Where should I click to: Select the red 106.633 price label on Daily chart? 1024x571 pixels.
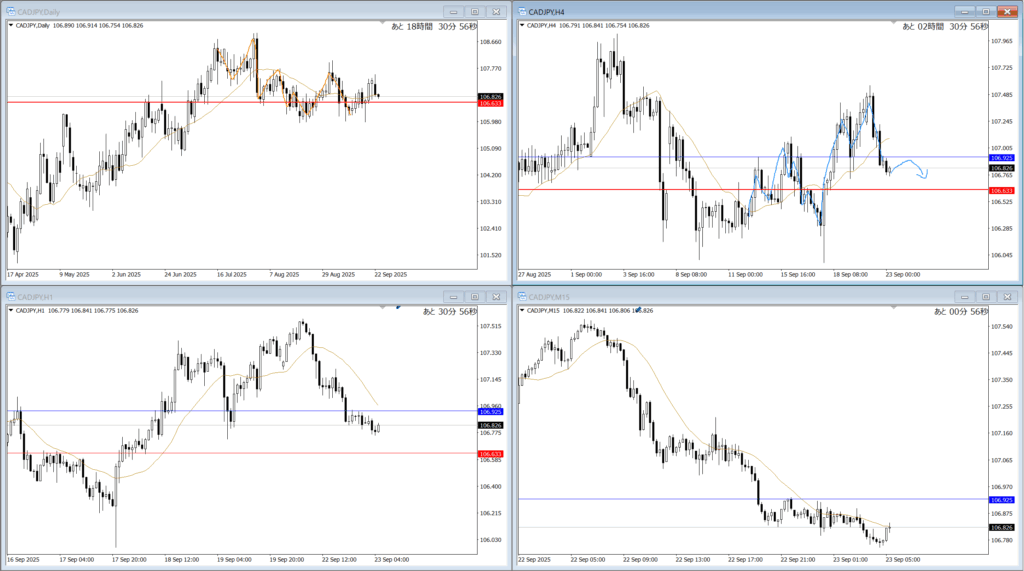point(490,103)
